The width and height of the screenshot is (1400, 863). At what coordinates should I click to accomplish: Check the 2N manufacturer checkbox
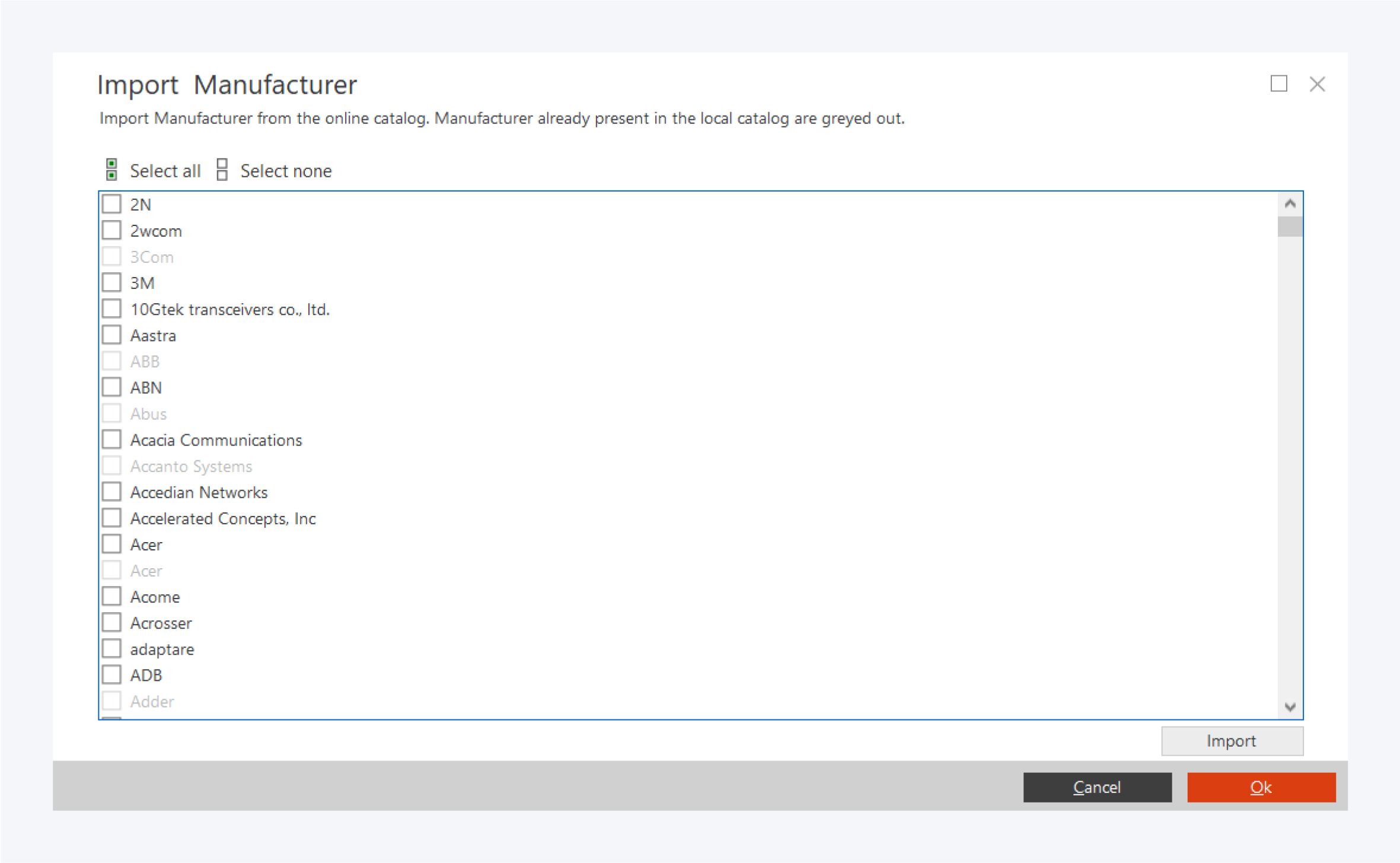[111, 204]
